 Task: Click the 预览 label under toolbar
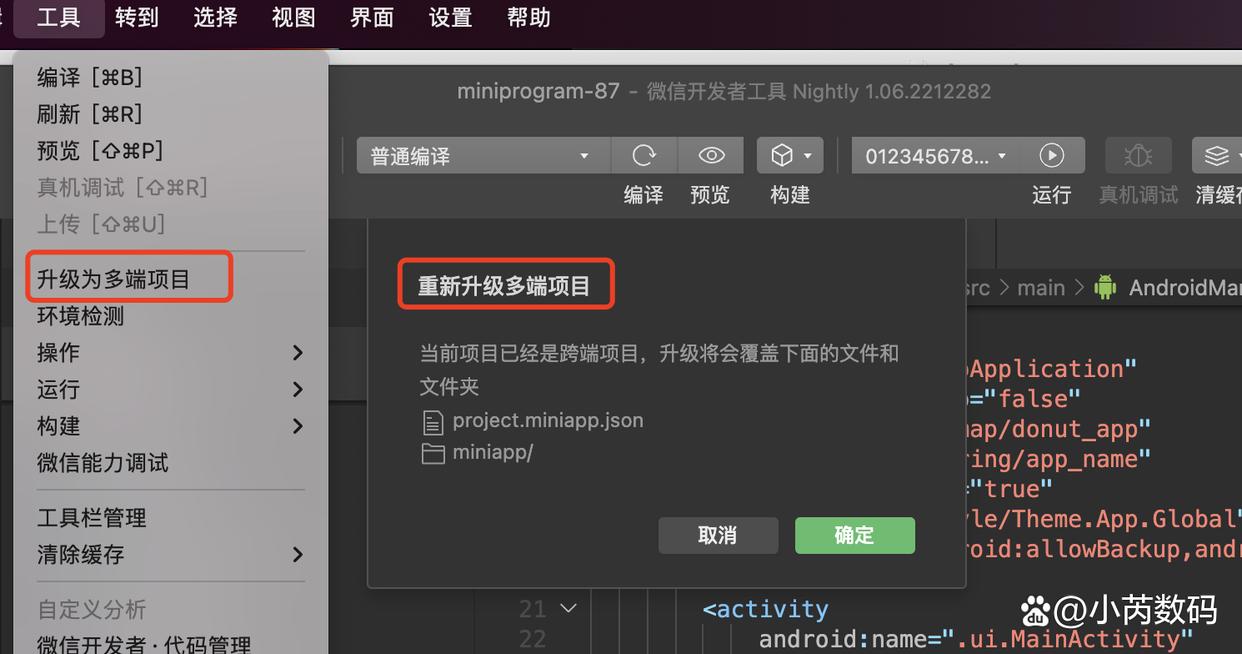[711, 195]
